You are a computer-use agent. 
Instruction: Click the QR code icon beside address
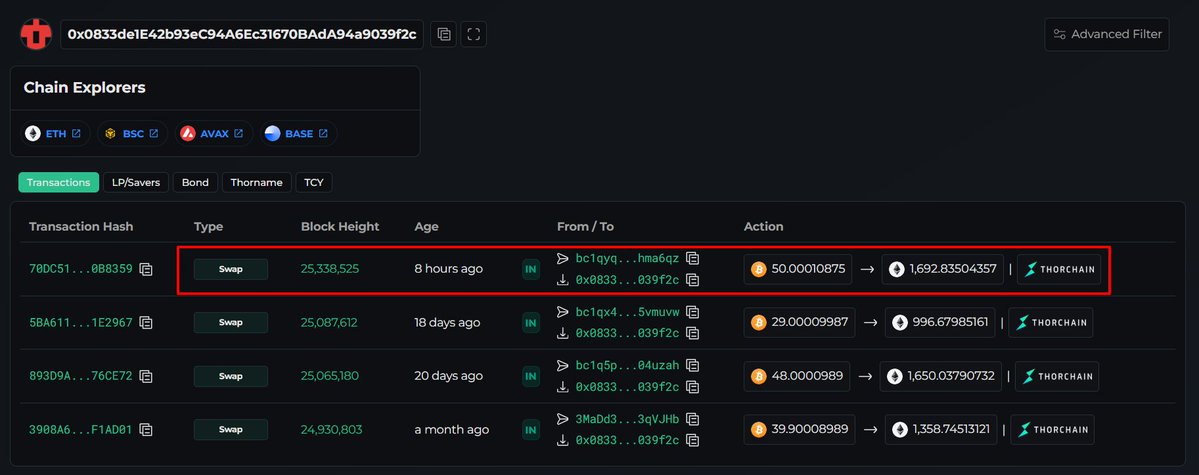click(474, 34)
